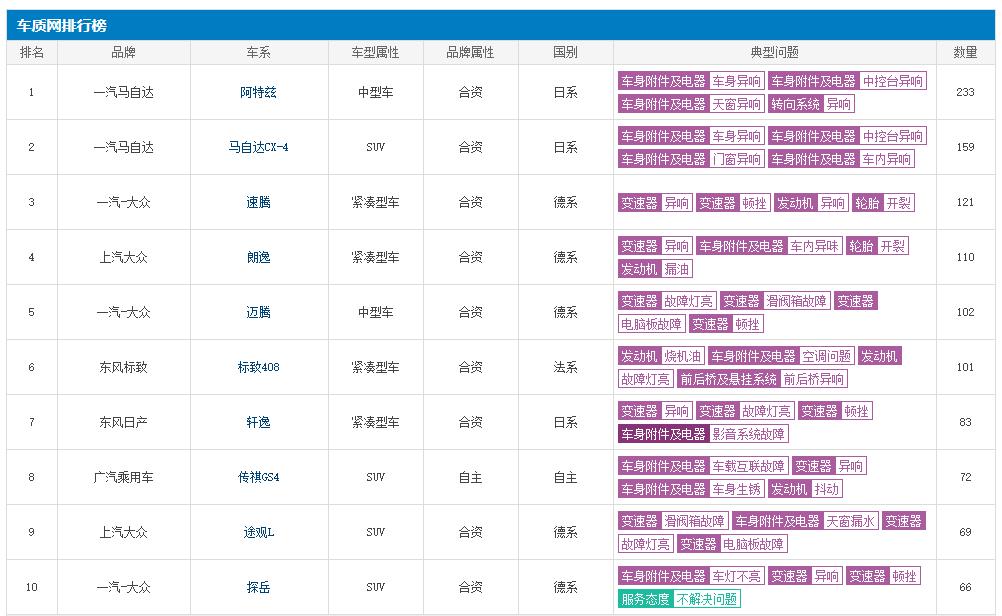Click the 变速器 顿挫 tag in the 轩逸 row
Image resolution: width=1002 pixels, height=616 pixels.
[835, 411]
